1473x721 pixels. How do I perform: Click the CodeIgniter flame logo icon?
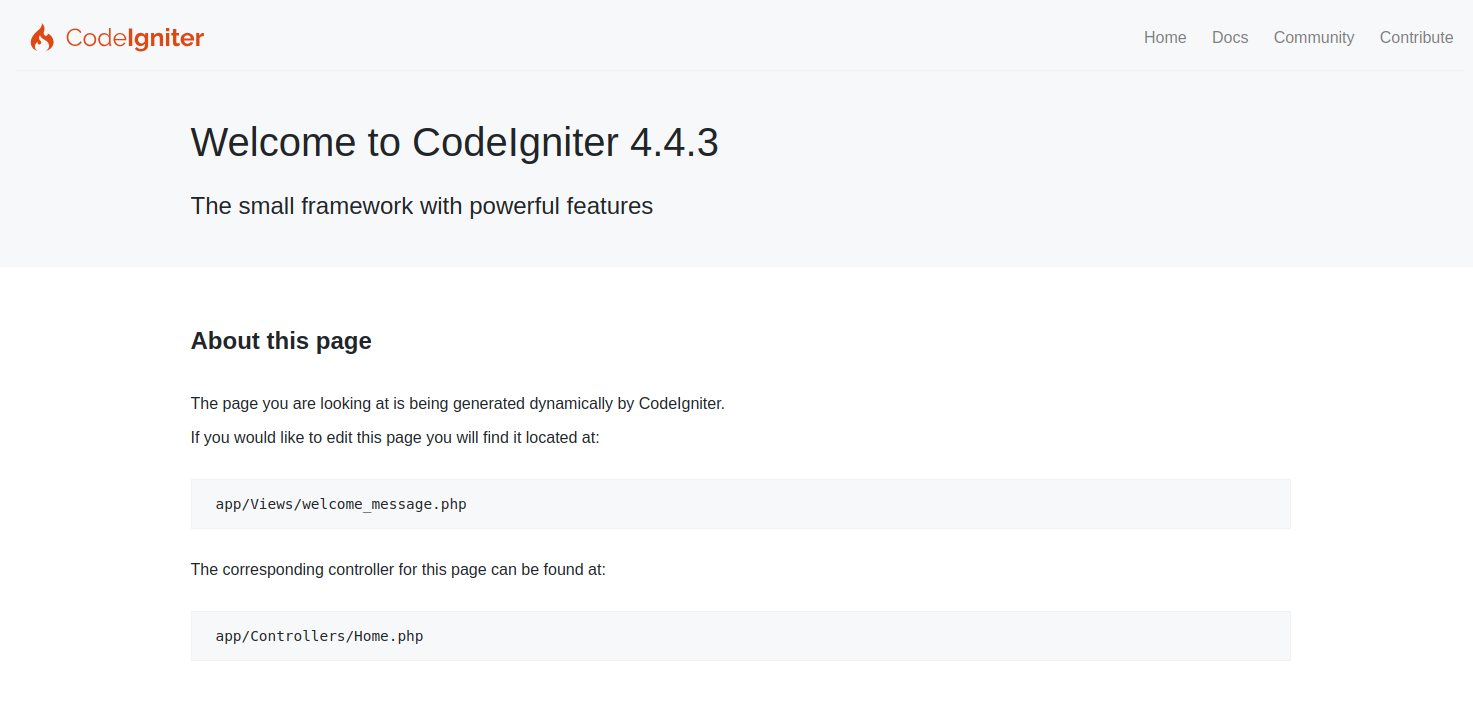tap(41, 38)
